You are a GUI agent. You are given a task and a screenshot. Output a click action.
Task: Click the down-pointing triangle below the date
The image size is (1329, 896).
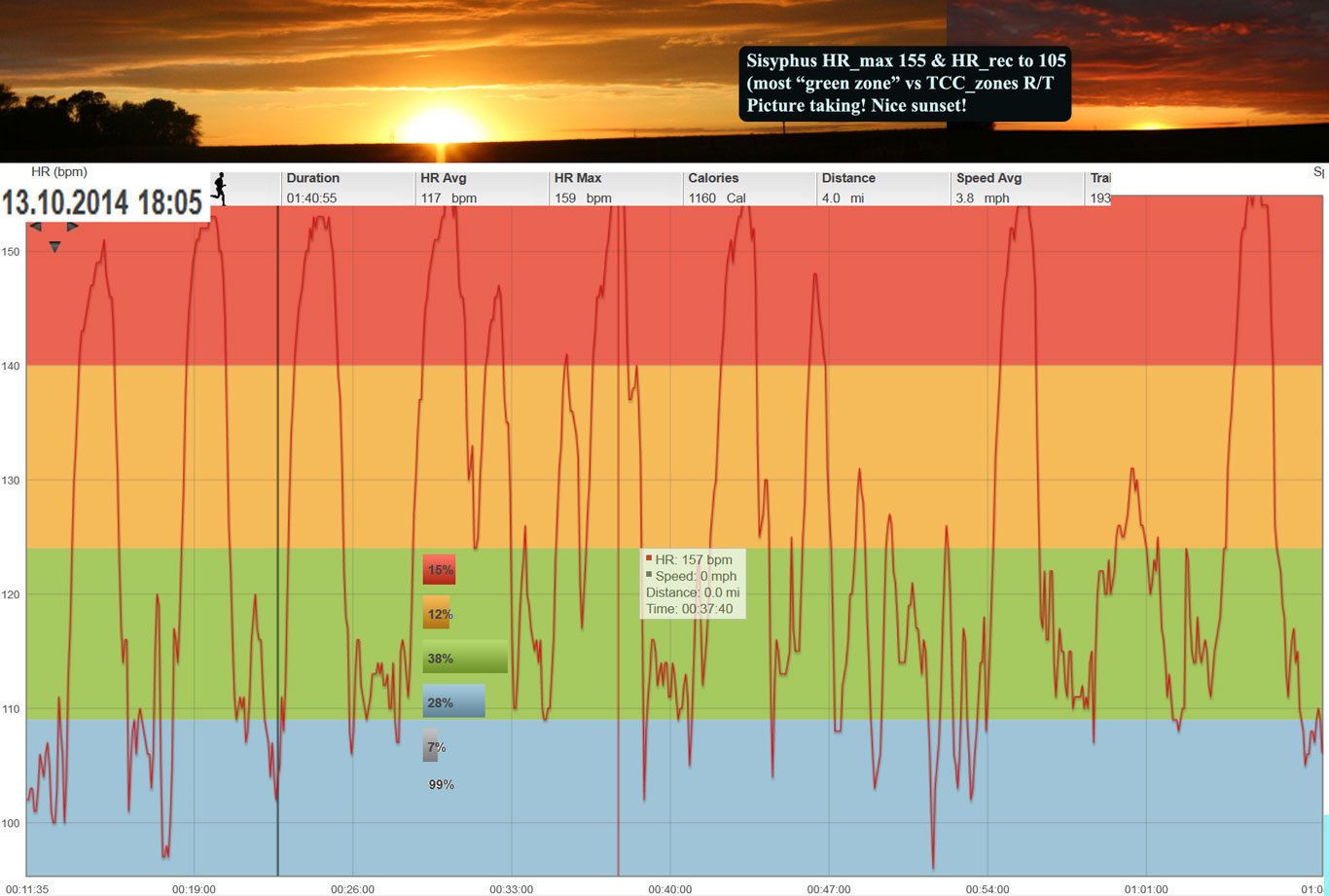point(54,247)
